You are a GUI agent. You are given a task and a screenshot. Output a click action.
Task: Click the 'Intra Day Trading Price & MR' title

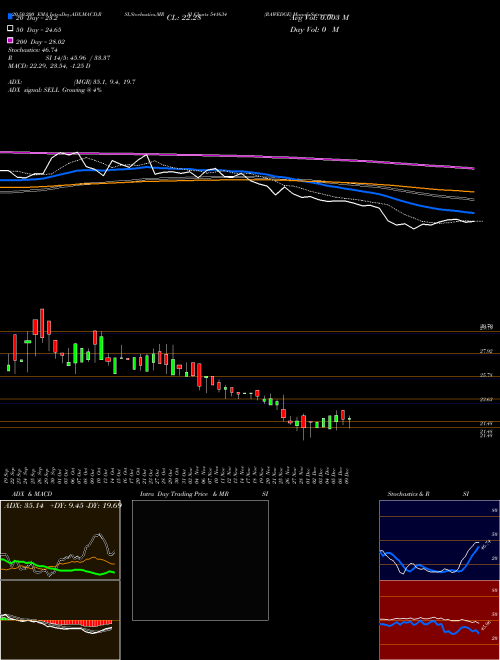(185, 494)
